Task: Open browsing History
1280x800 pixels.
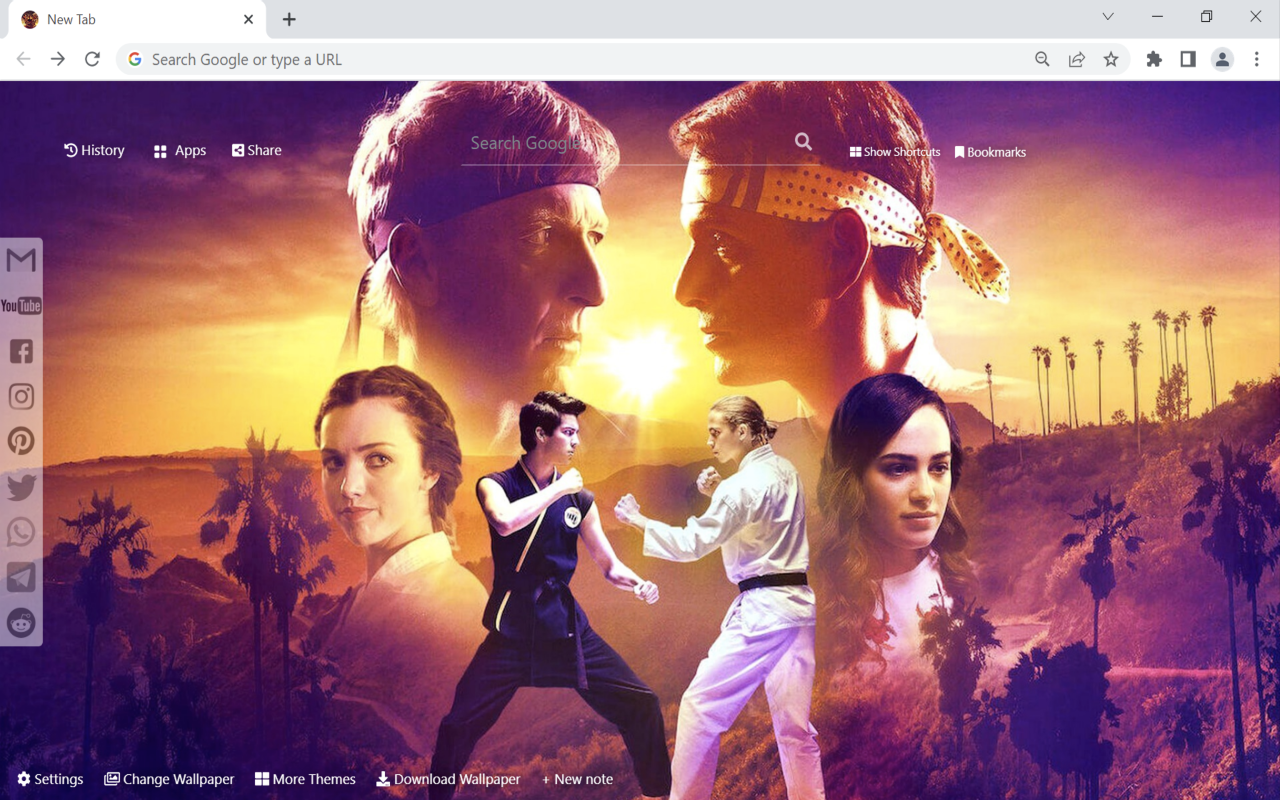Action: click(94, 150)
